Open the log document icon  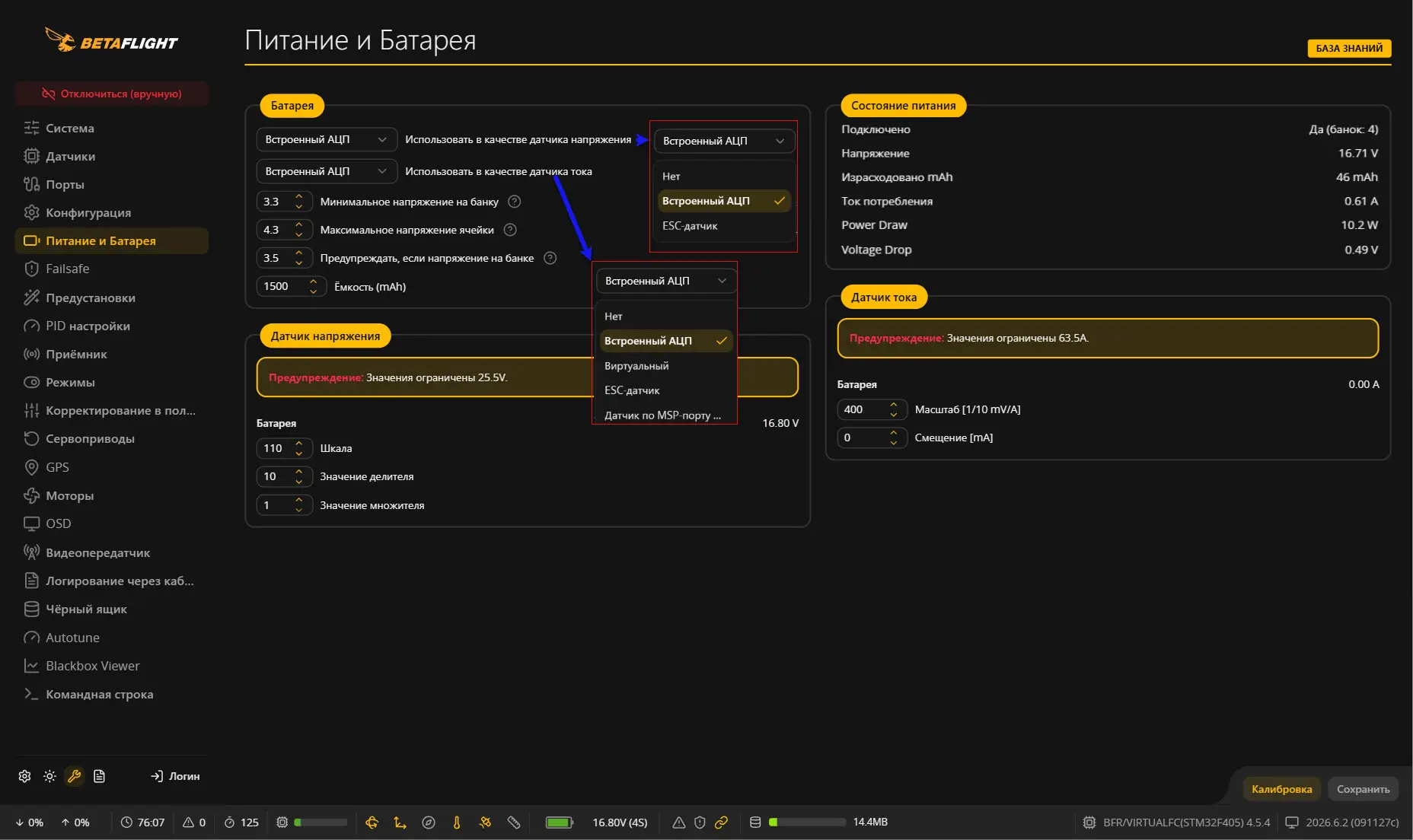(99, 776)
